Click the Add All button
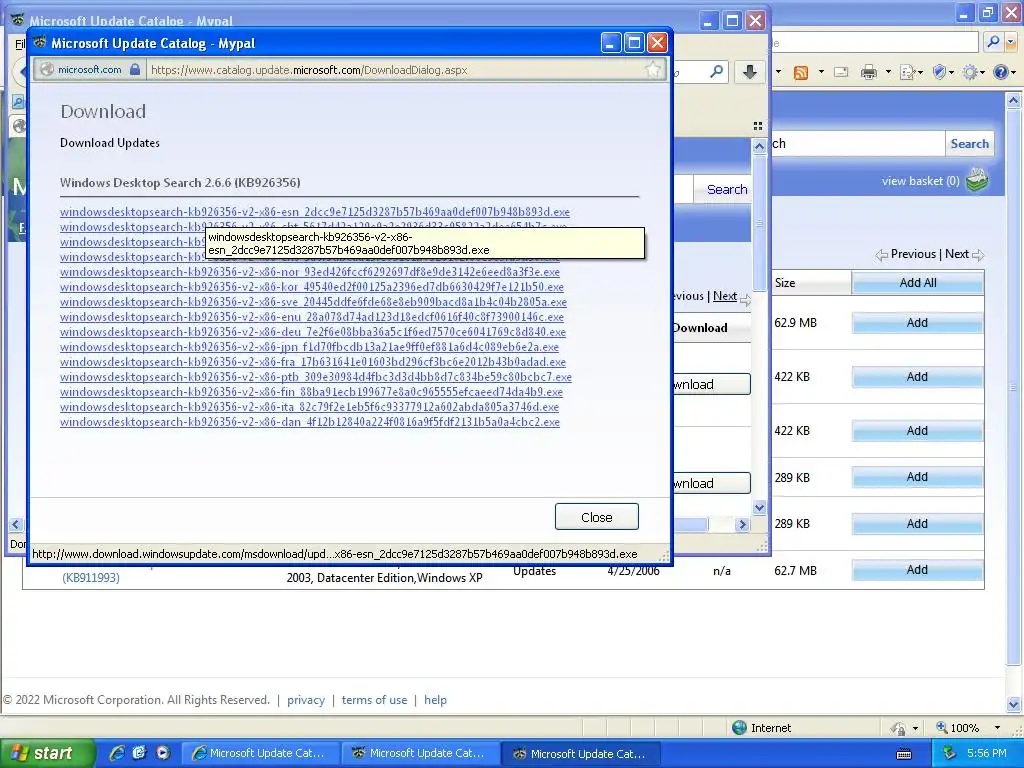Image resolution: width=1024 pixels, height=768 pixels. point(918,283)
